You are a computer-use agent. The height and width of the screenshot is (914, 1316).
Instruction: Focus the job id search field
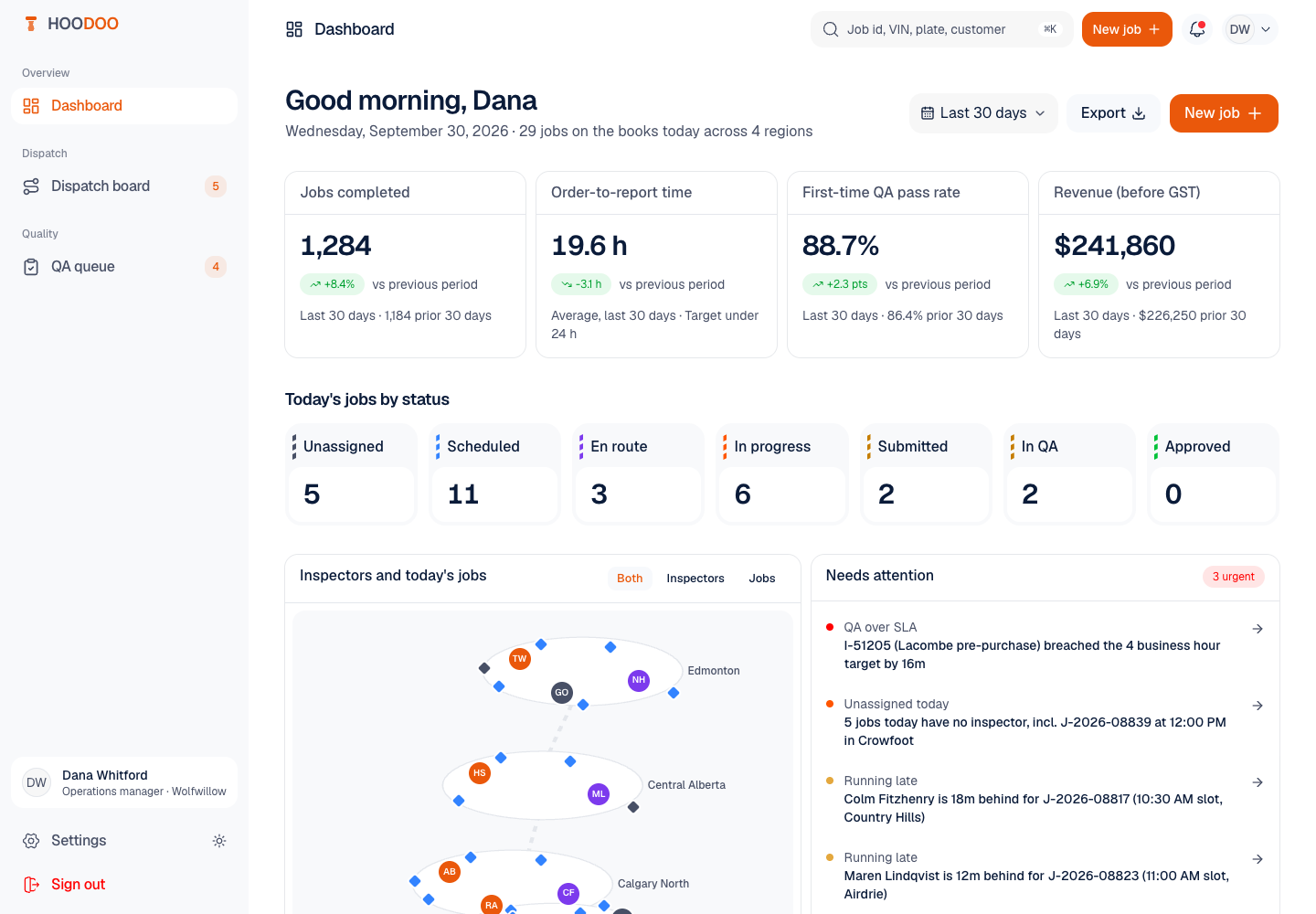pyautogui.click(x=941, y=29)
